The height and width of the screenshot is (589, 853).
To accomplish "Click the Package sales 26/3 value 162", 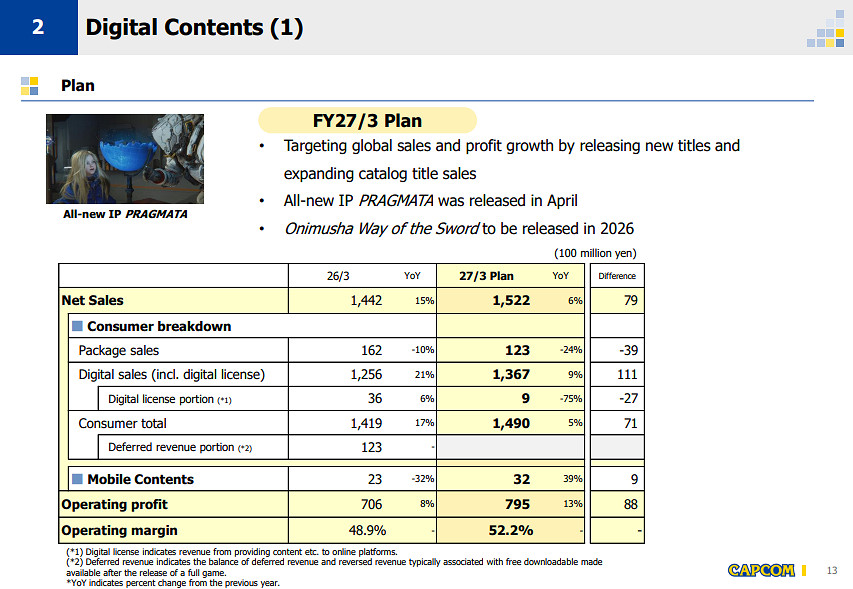I will 372,350.
